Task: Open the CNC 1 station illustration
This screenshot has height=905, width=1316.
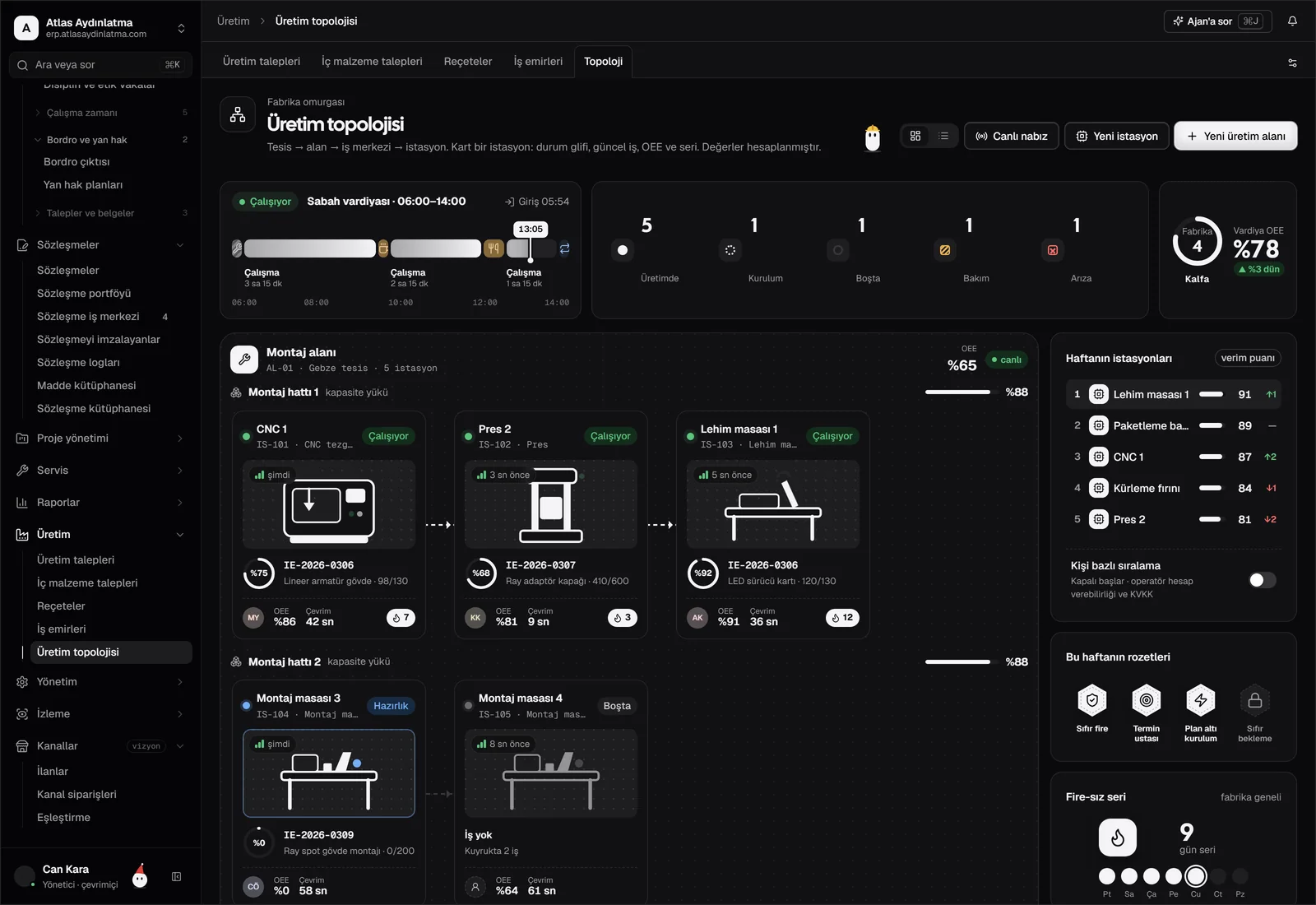Action: (x=329, y=504)
